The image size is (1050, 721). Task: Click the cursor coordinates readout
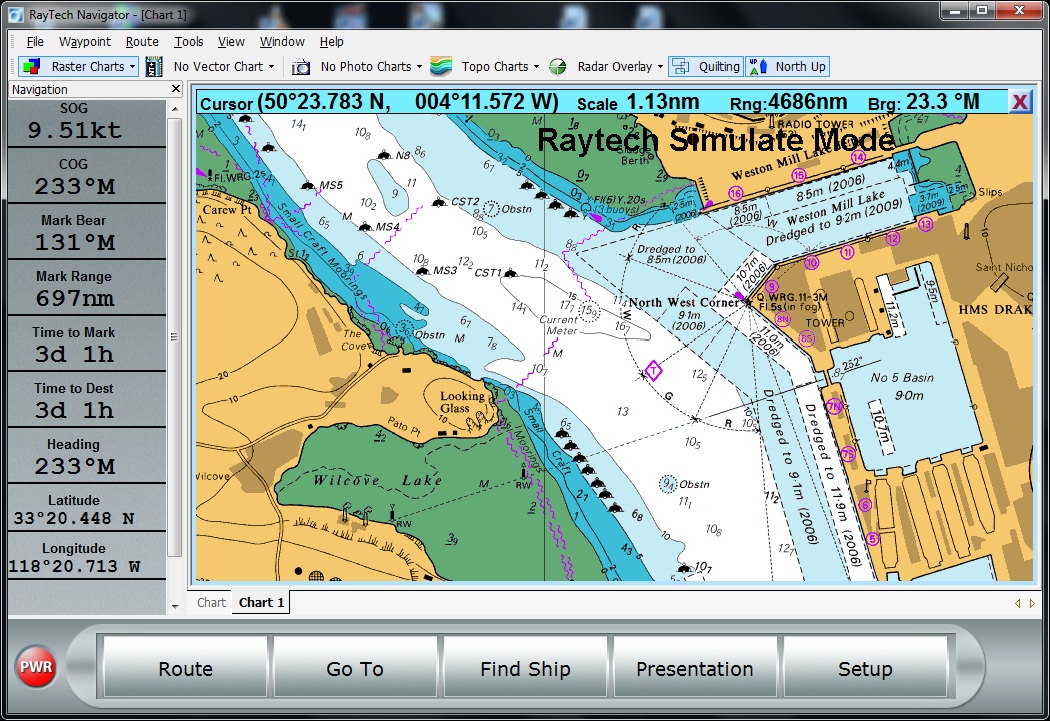379,102
